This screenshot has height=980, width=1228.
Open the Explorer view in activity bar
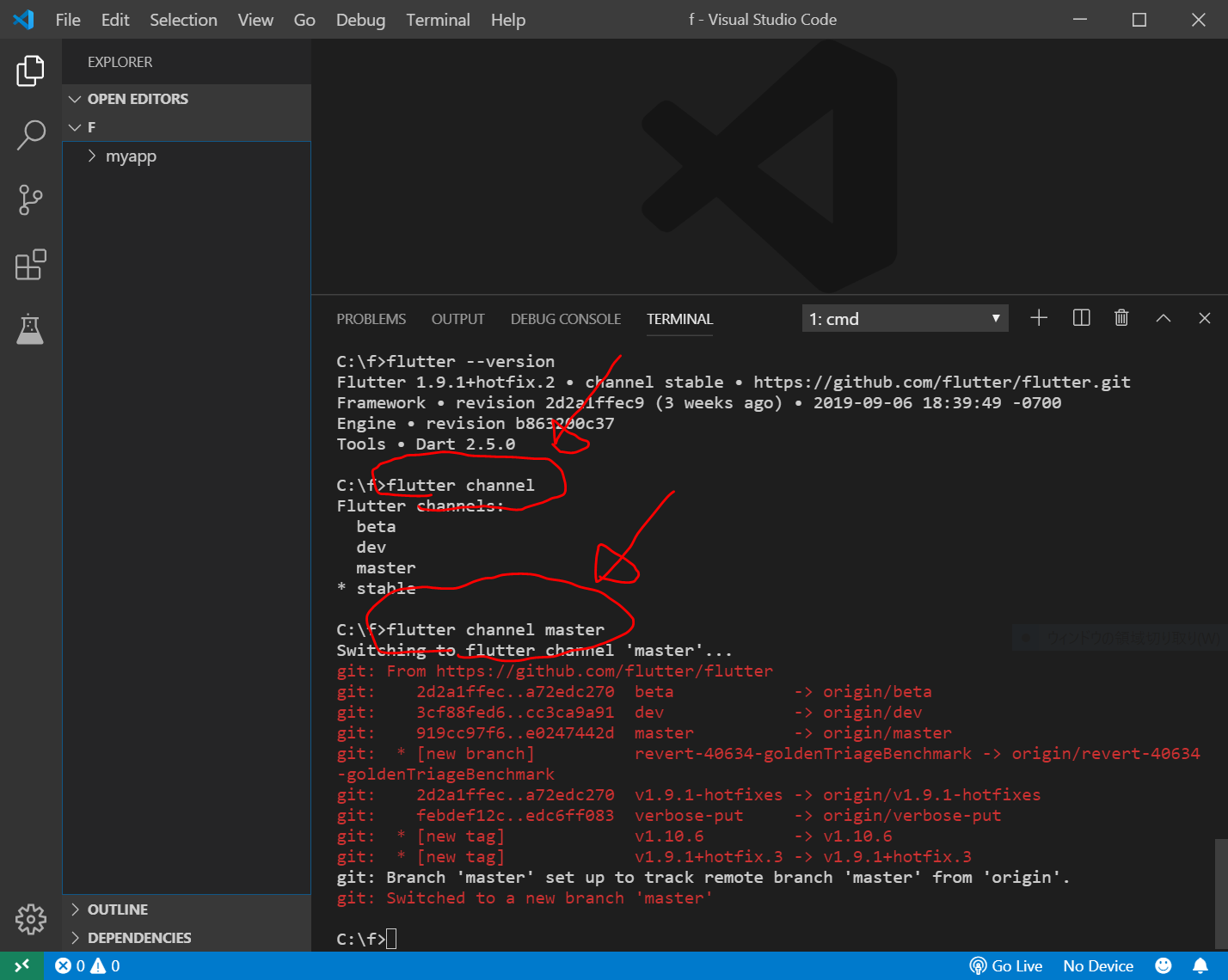(x=30, y=70)
